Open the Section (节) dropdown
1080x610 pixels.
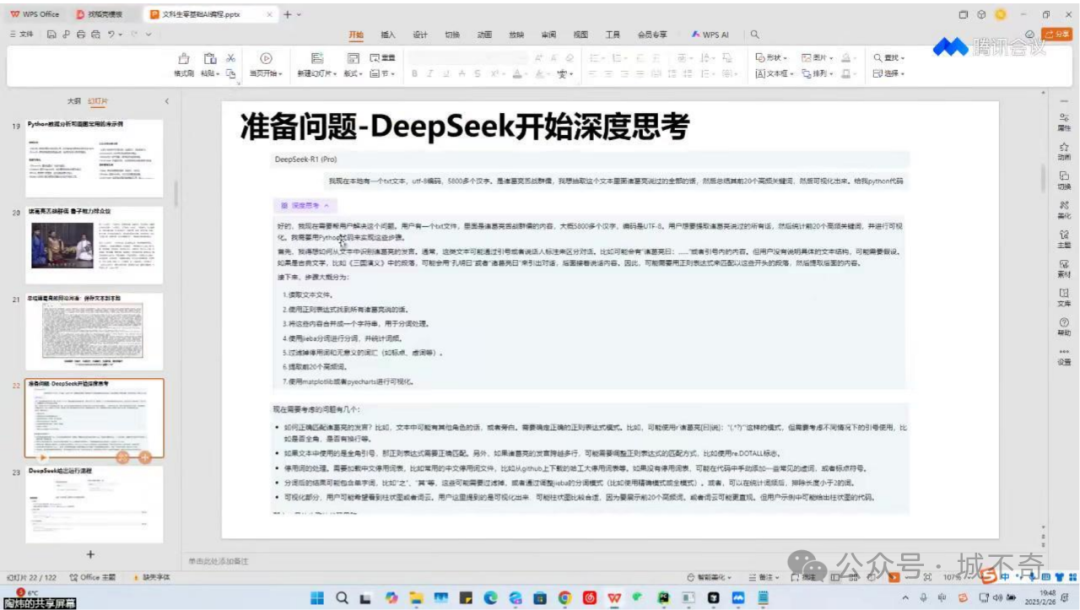382,74
